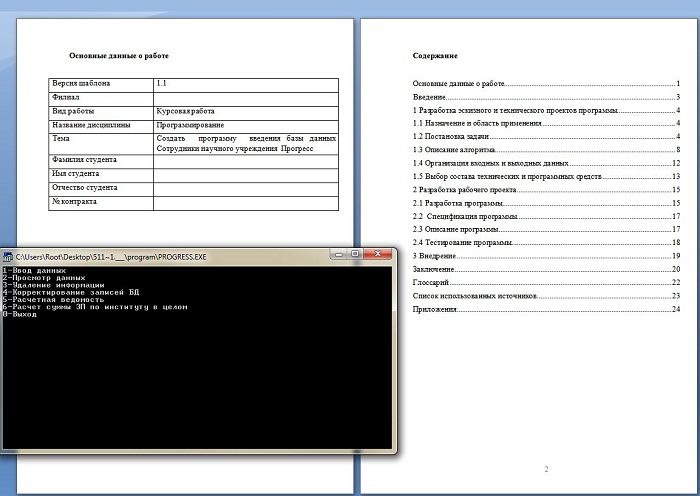Viewport: 700px width, 496px height.
Task: Select console line '4-Корректирование записей БД'
Action: (x=71, y=292)
